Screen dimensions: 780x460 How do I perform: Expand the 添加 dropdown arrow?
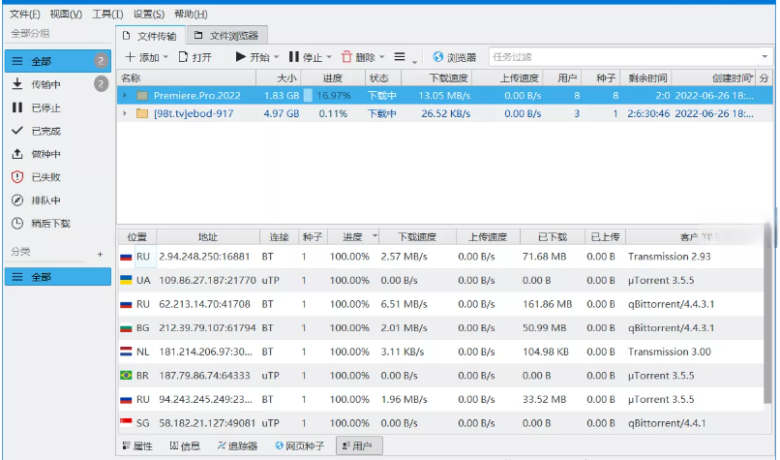[166, 58]
